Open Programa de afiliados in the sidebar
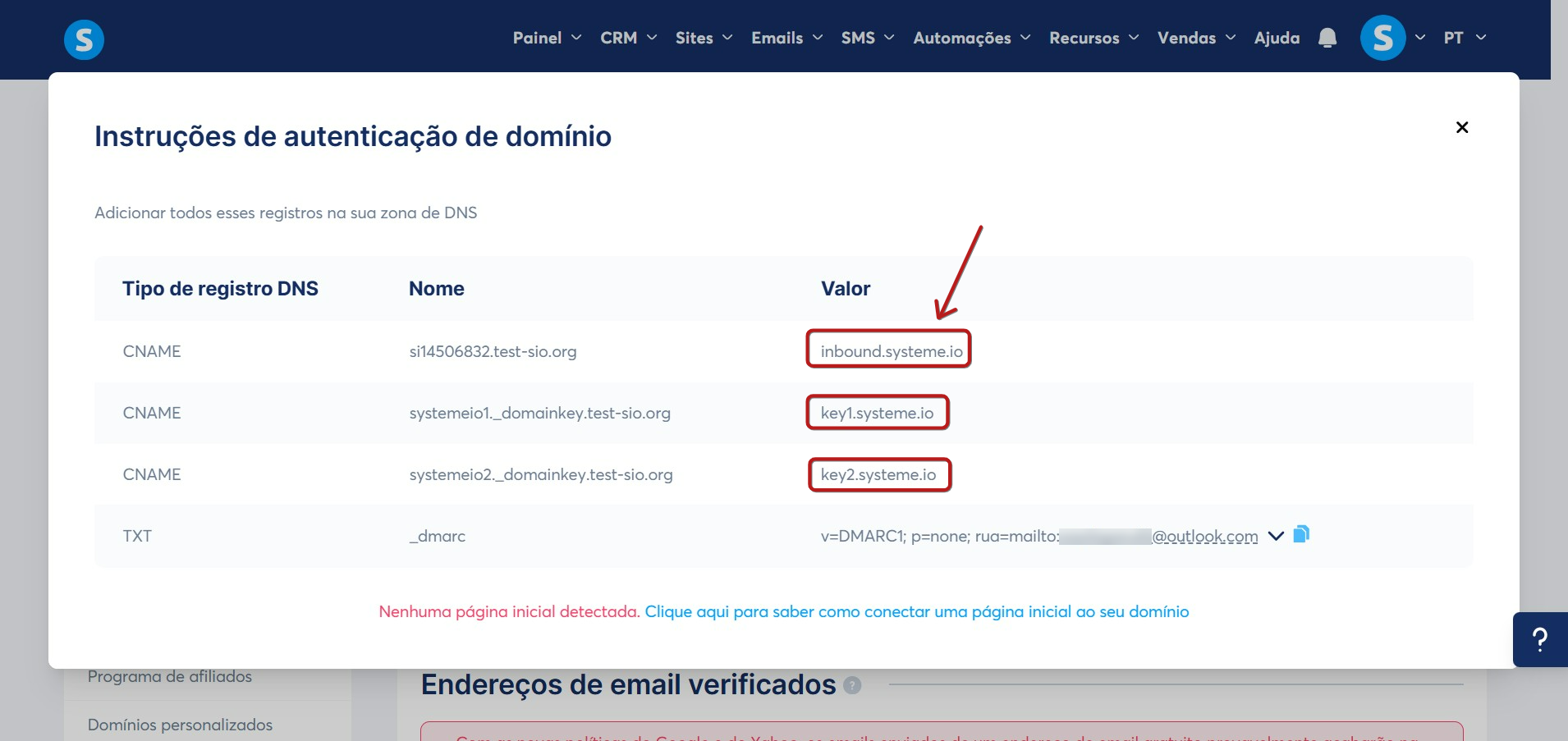Viewport: 1568px width, 741px height. pos(170,676)
